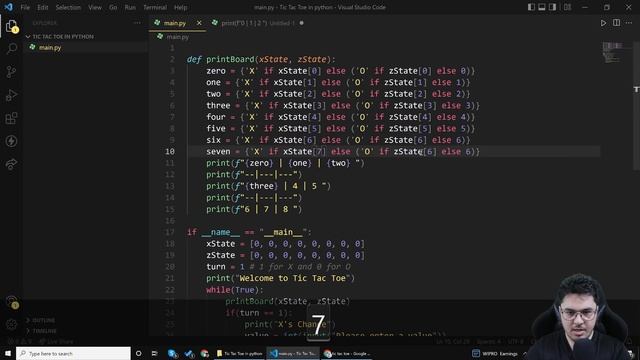Open pinned Chrome icon on taskbar
This screenshot has width=640, height=360.
[x=204, y=353]
